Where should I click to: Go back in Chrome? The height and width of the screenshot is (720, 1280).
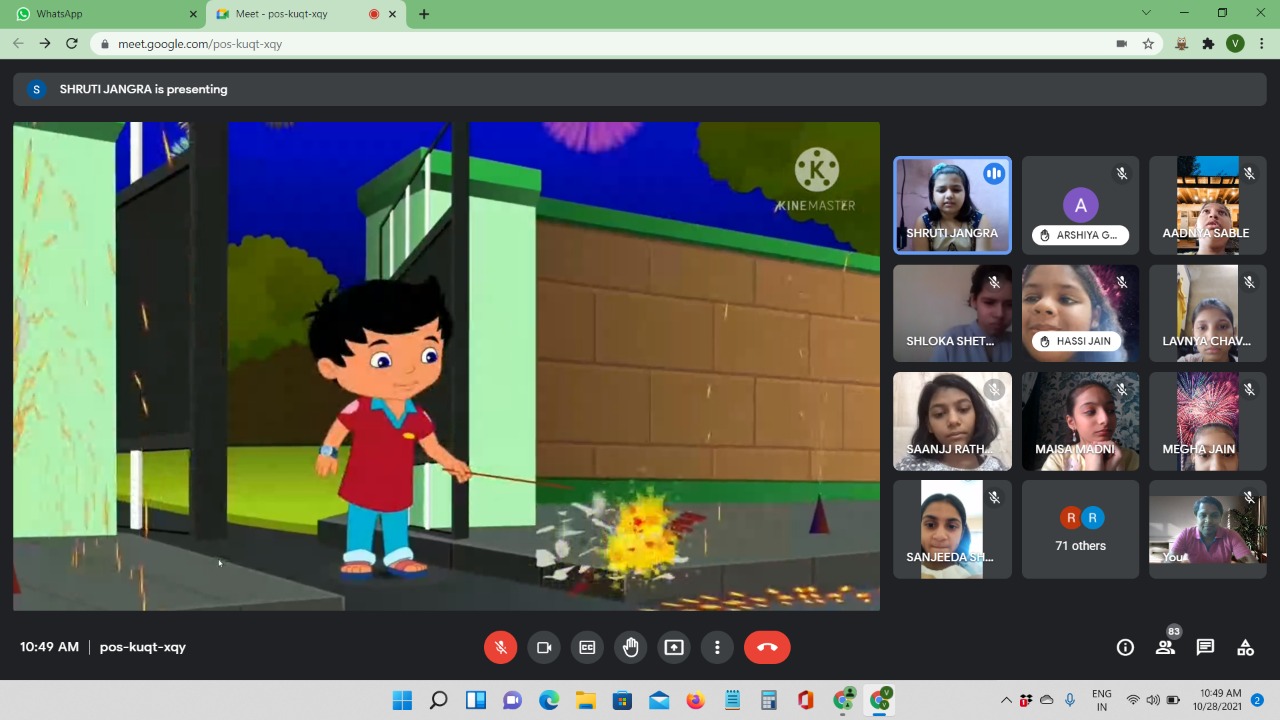pyautogui.click(x=18, y=43)
